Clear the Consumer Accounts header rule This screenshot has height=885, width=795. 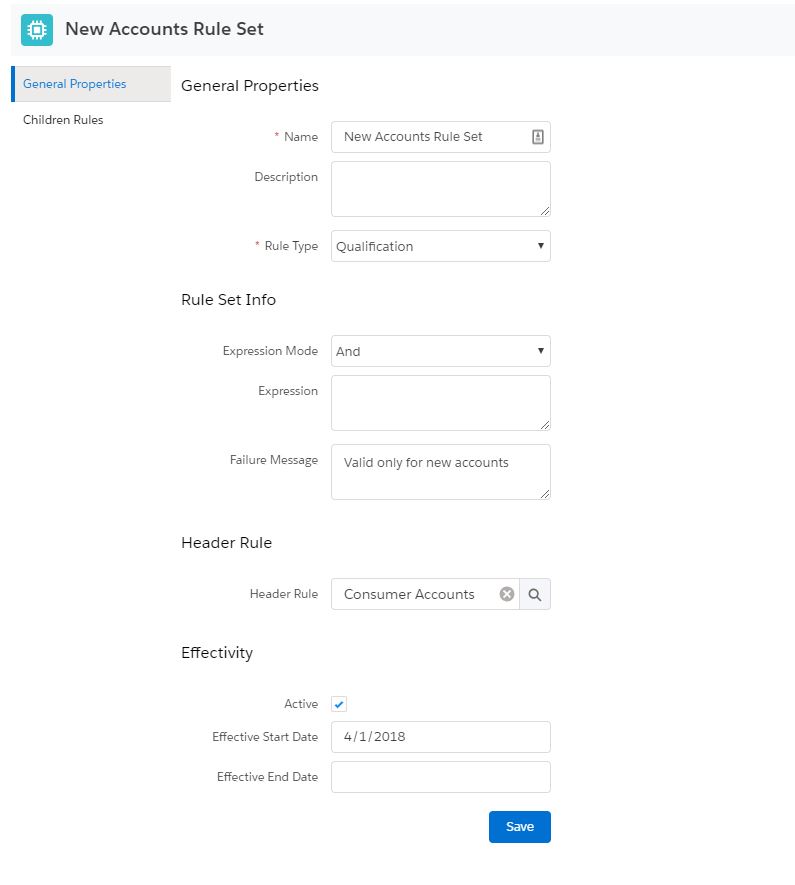[x=507, y=594]
